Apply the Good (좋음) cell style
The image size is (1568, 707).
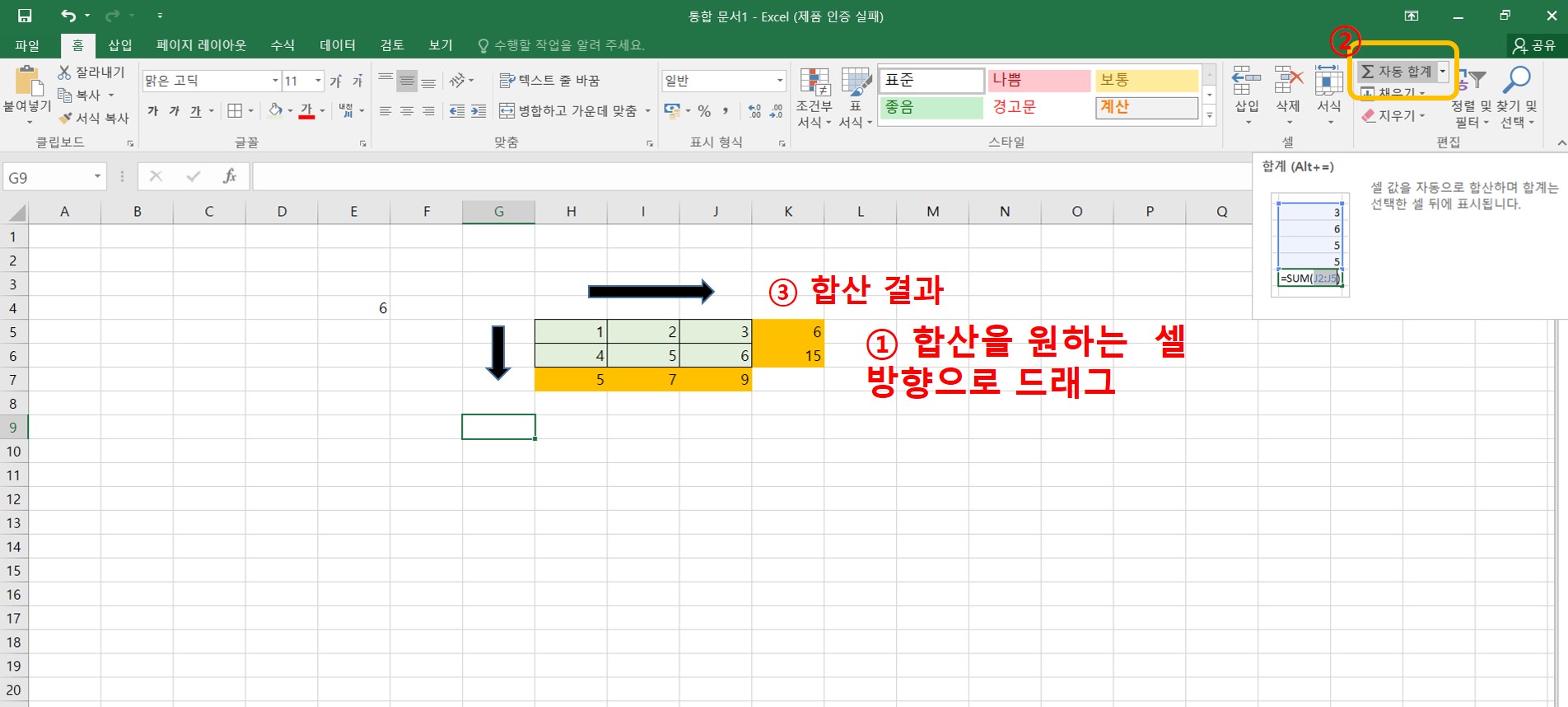click(x=931, y=108)
